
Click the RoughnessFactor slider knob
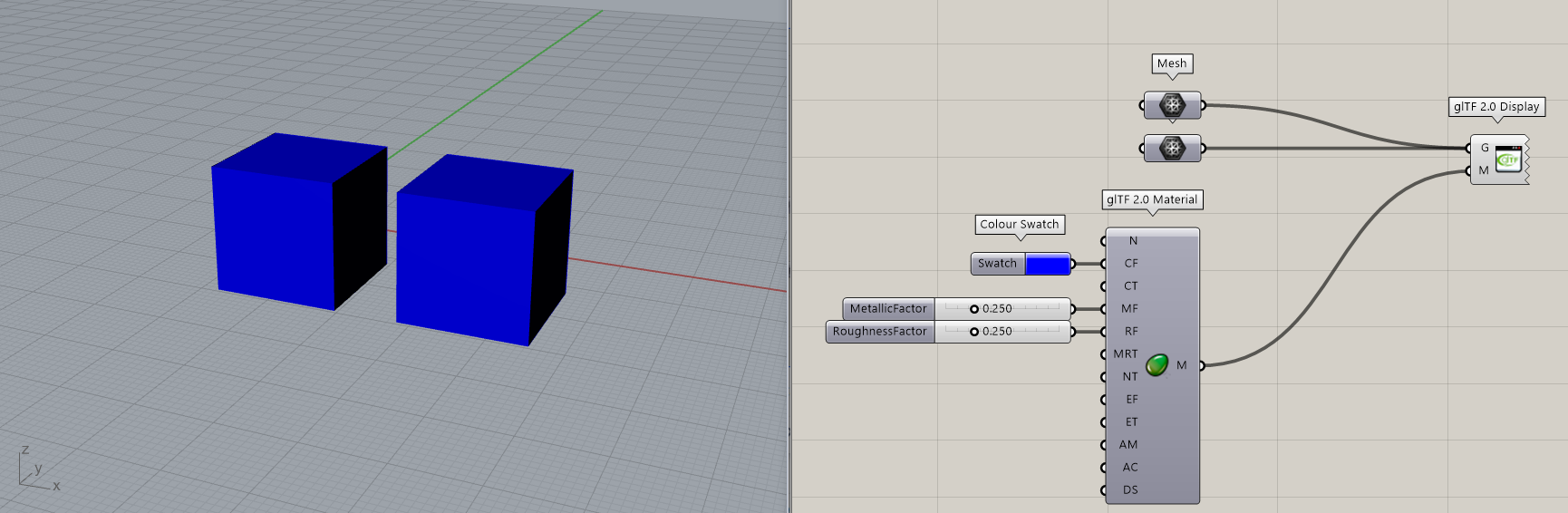click(974, 332)
